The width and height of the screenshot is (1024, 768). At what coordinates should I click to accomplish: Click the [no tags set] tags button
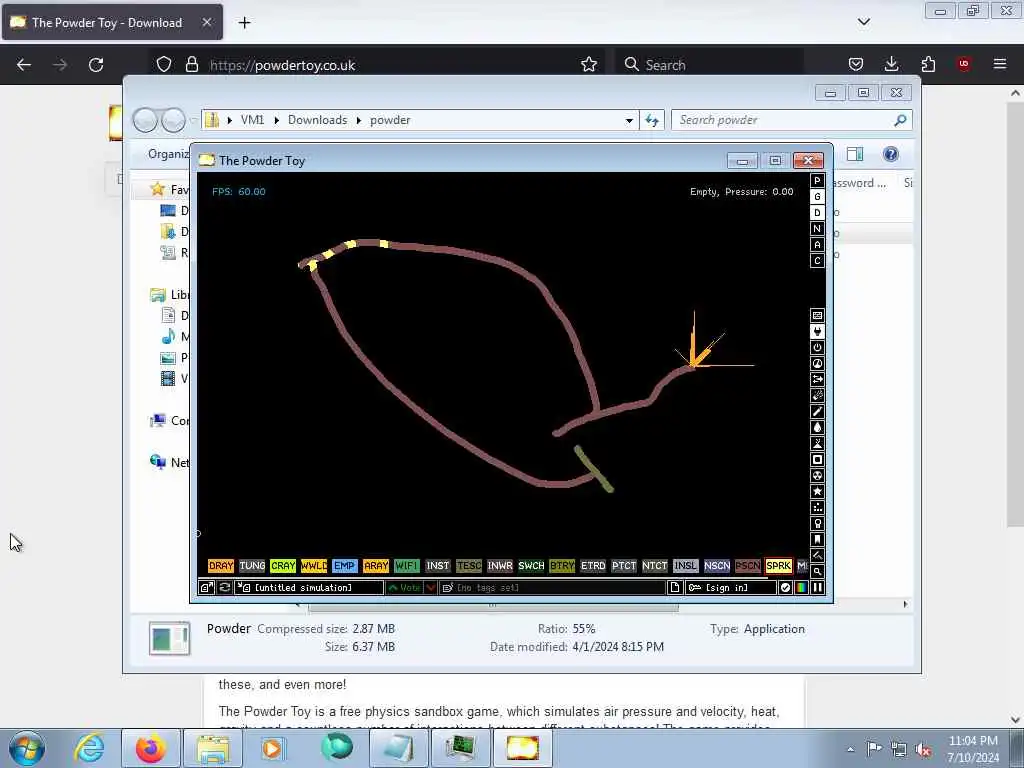(x=552, y=588)
